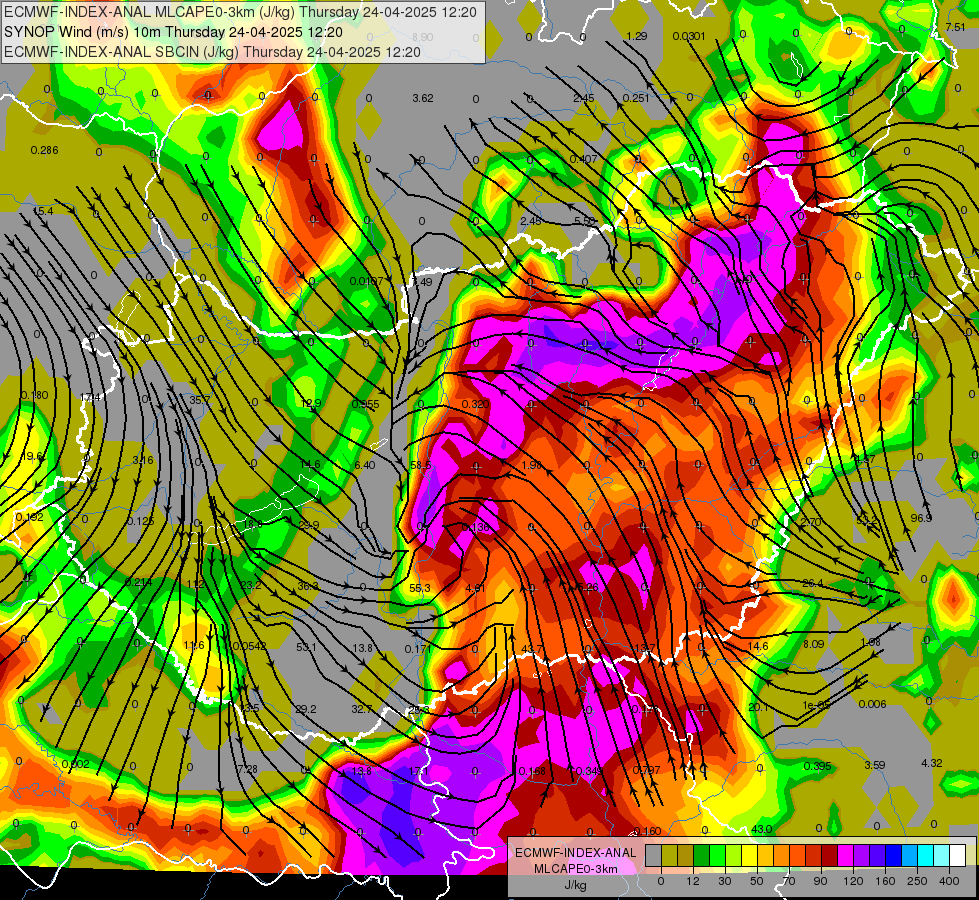
Task: Click the map value '20.1'
Action: 758,706
